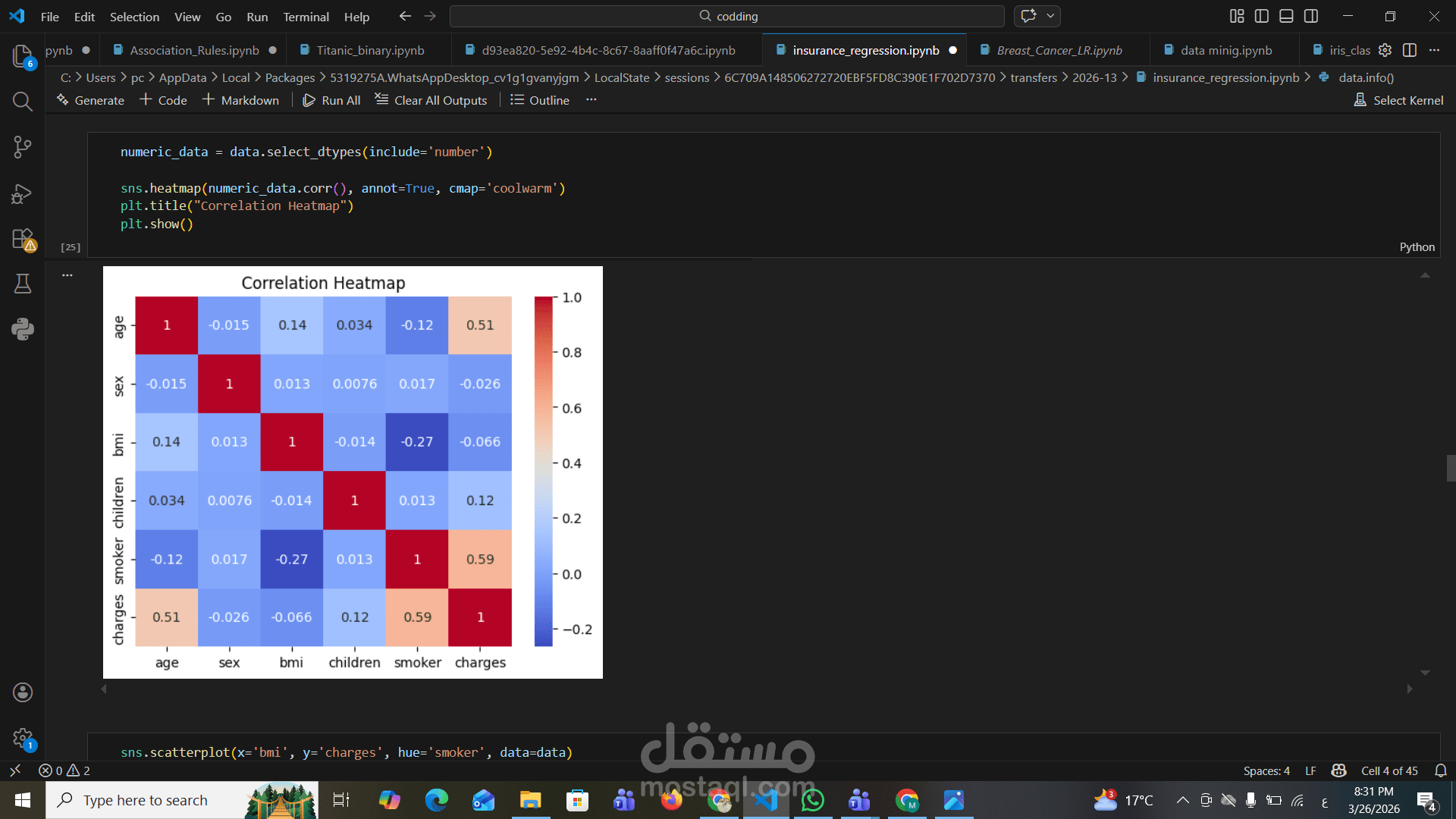The height and width of the screenshot is (819, 1456).
Task: Open Extensions view icon
Action: point(22,239)
